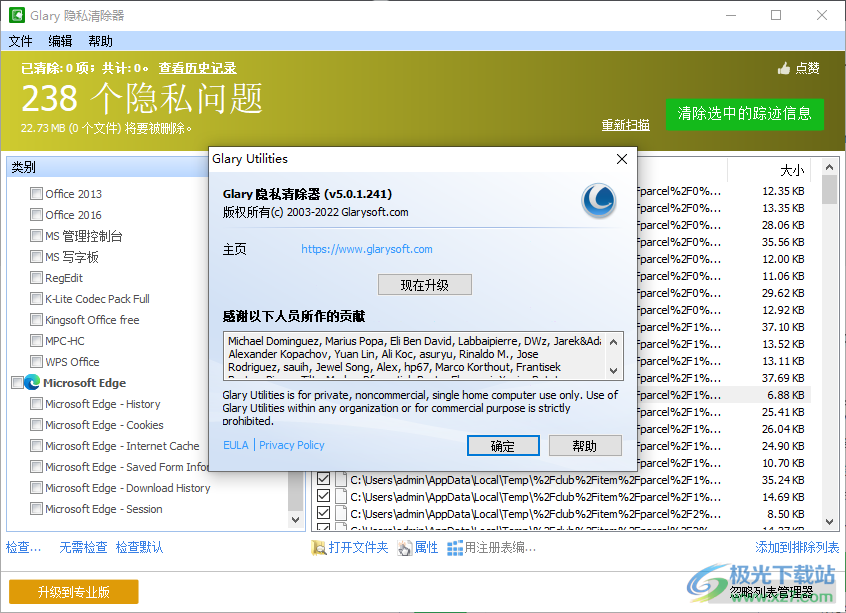This screenshot has height=613, width=846.
Task: Click the 现在升级 button
Action: pos(425,285)
